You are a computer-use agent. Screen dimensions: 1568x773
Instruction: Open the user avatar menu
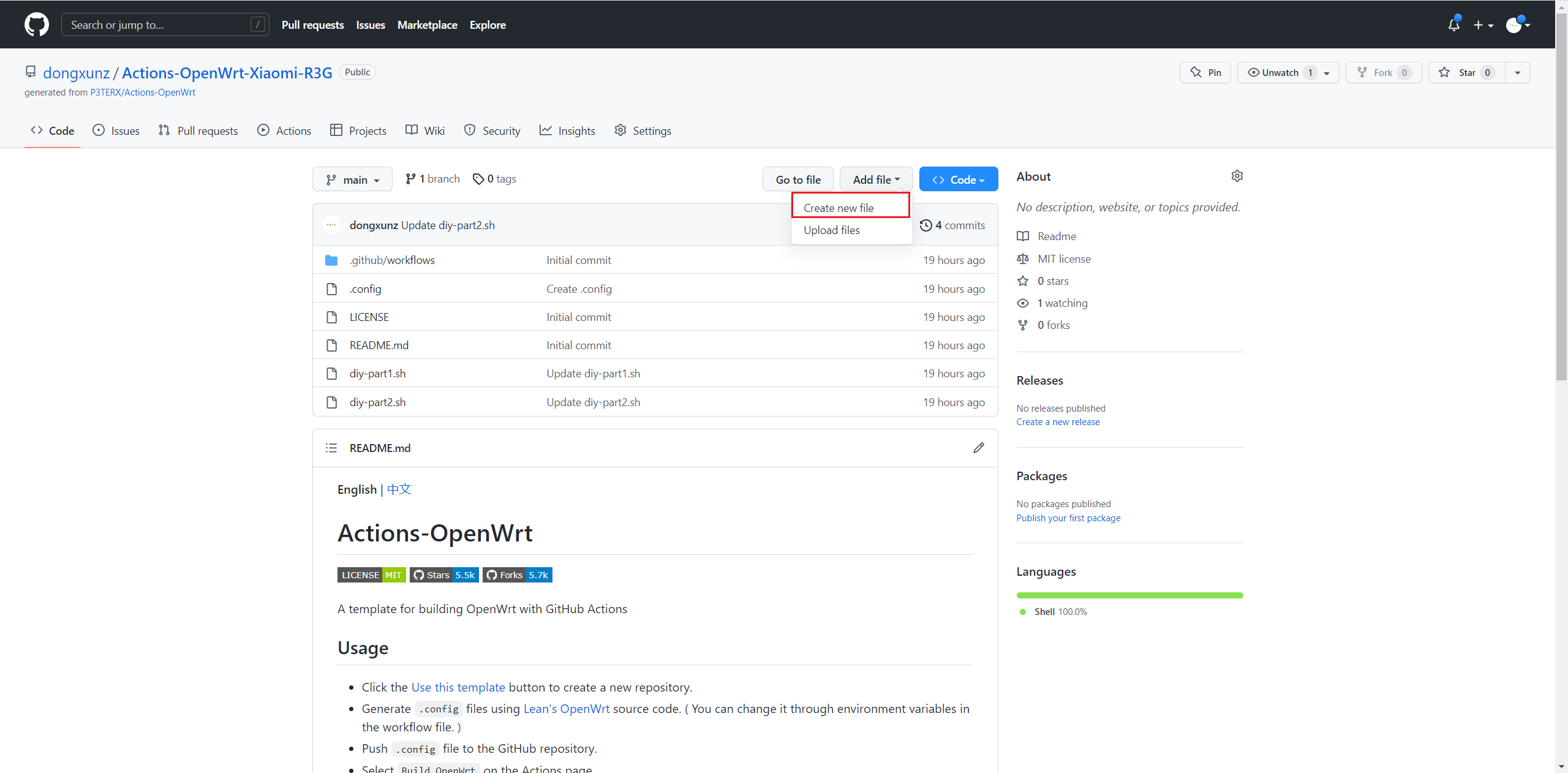point(1518,25)
